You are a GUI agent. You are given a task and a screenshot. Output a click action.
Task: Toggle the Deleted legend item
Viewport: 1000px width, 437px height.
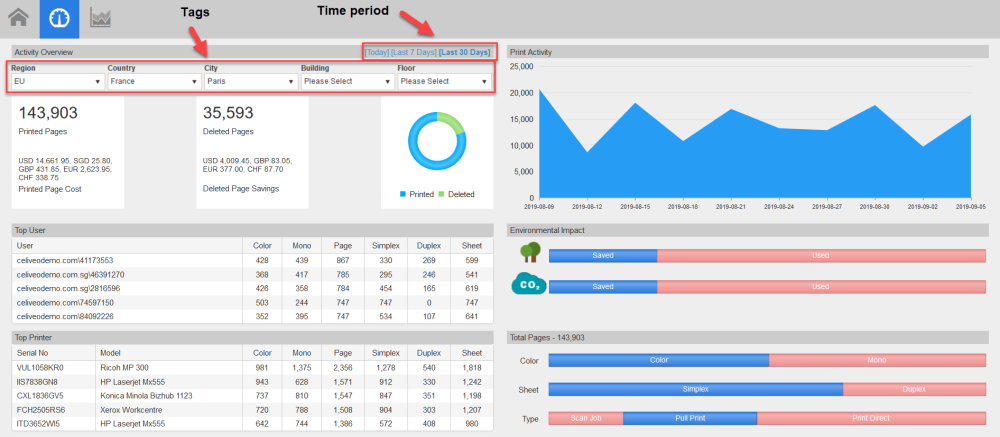pos(457,195)
